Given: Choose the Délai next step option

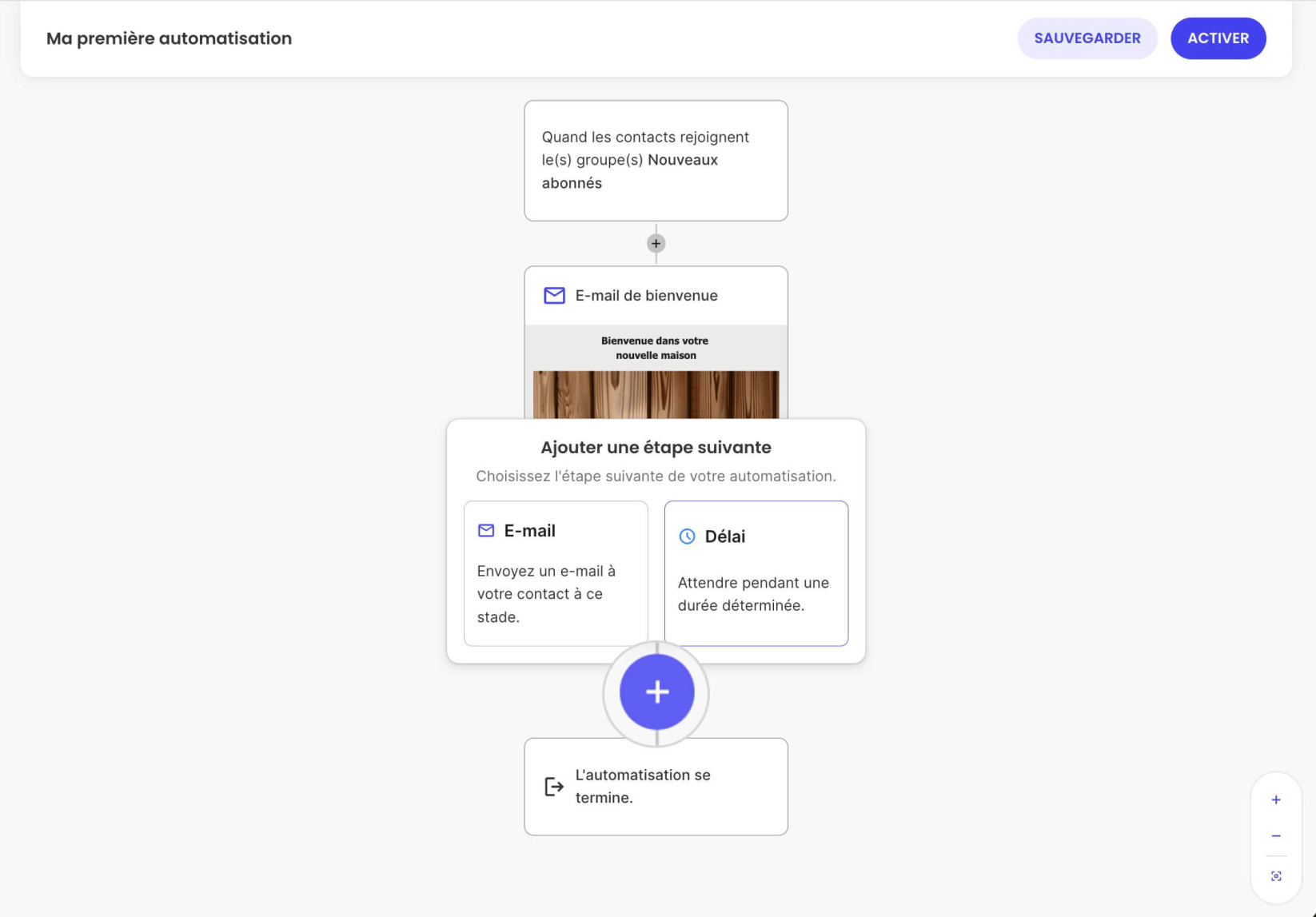Looking at the screenshot, I should [x=756, y=573].
